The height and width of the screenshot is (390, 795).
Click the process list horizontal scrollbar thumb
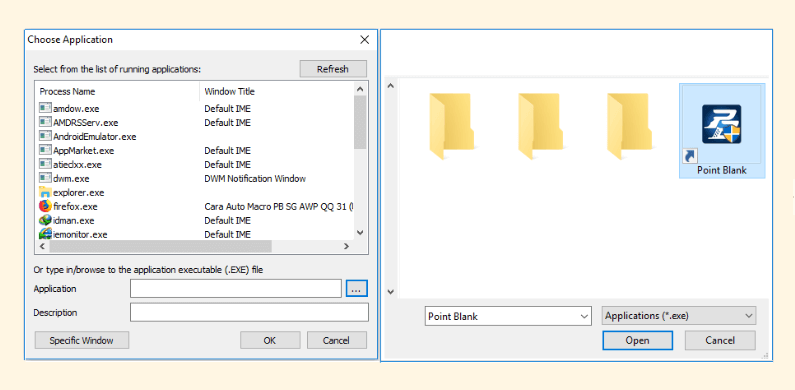pos(160,246)
